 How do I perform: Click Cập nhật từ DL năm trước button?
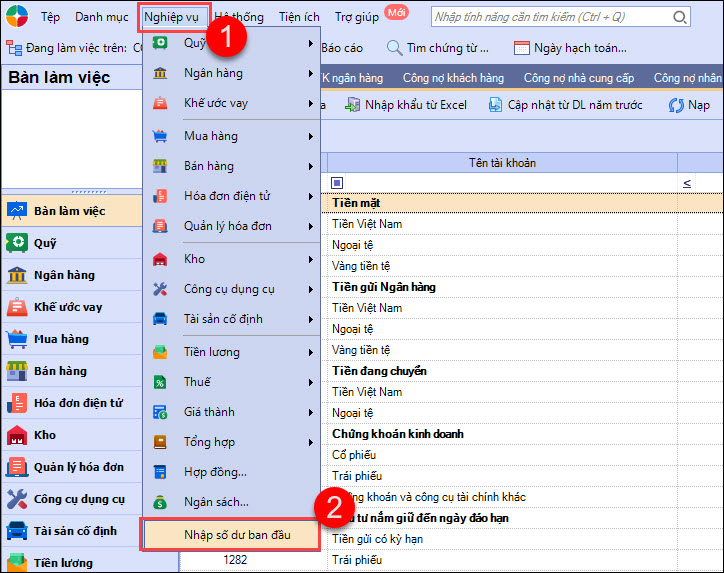tap(565, 105)
